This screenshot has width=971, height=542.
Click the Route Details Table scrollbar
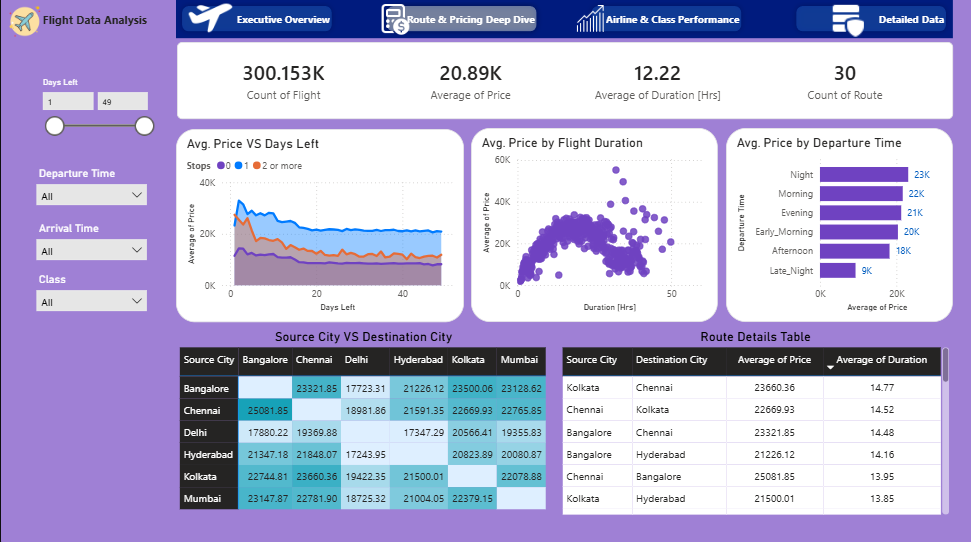click(x=945, y=365)
